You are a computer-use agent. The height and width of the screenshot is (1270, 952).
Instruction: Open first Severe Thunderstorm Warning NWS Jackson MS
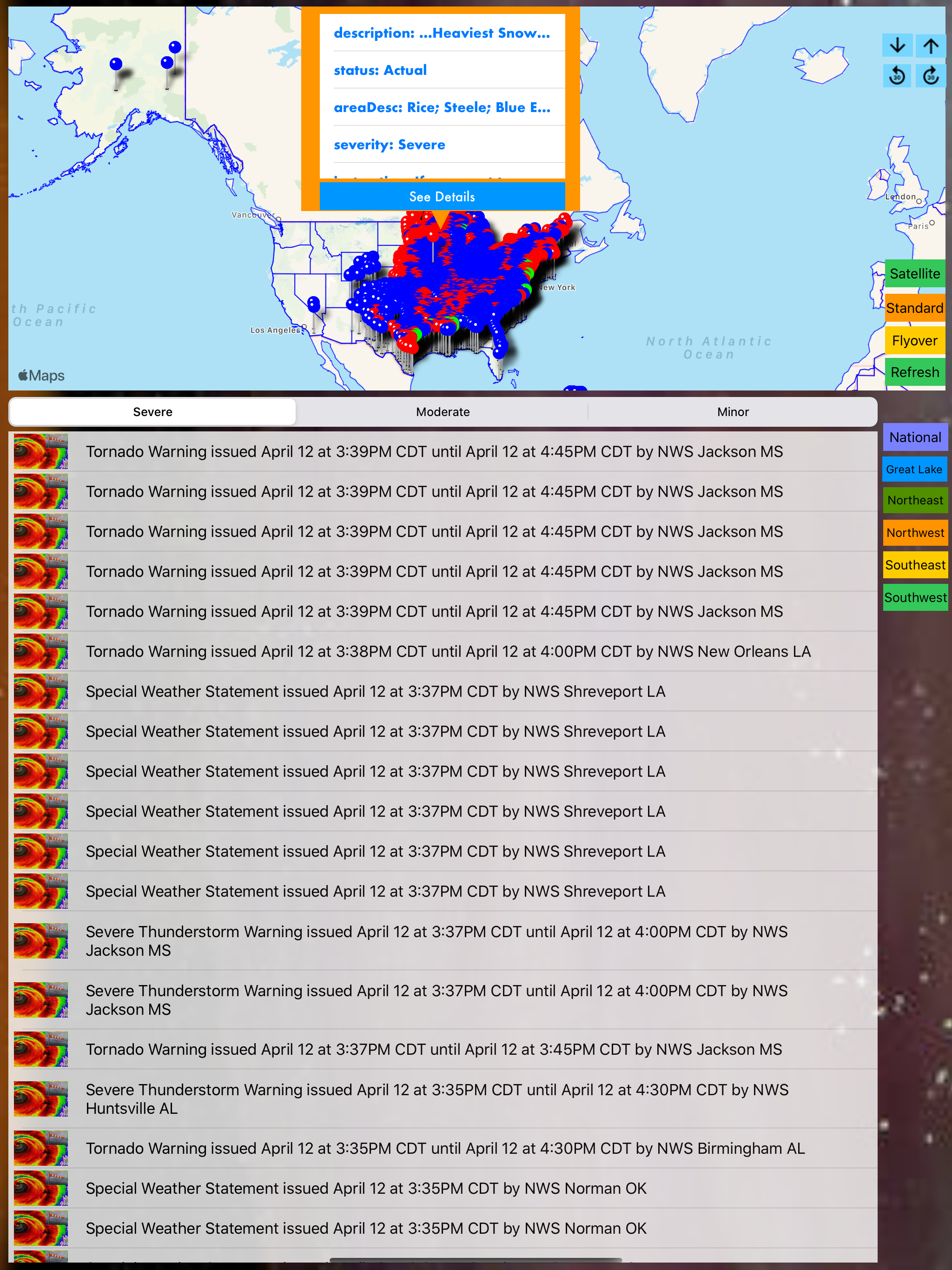(443, 940)
